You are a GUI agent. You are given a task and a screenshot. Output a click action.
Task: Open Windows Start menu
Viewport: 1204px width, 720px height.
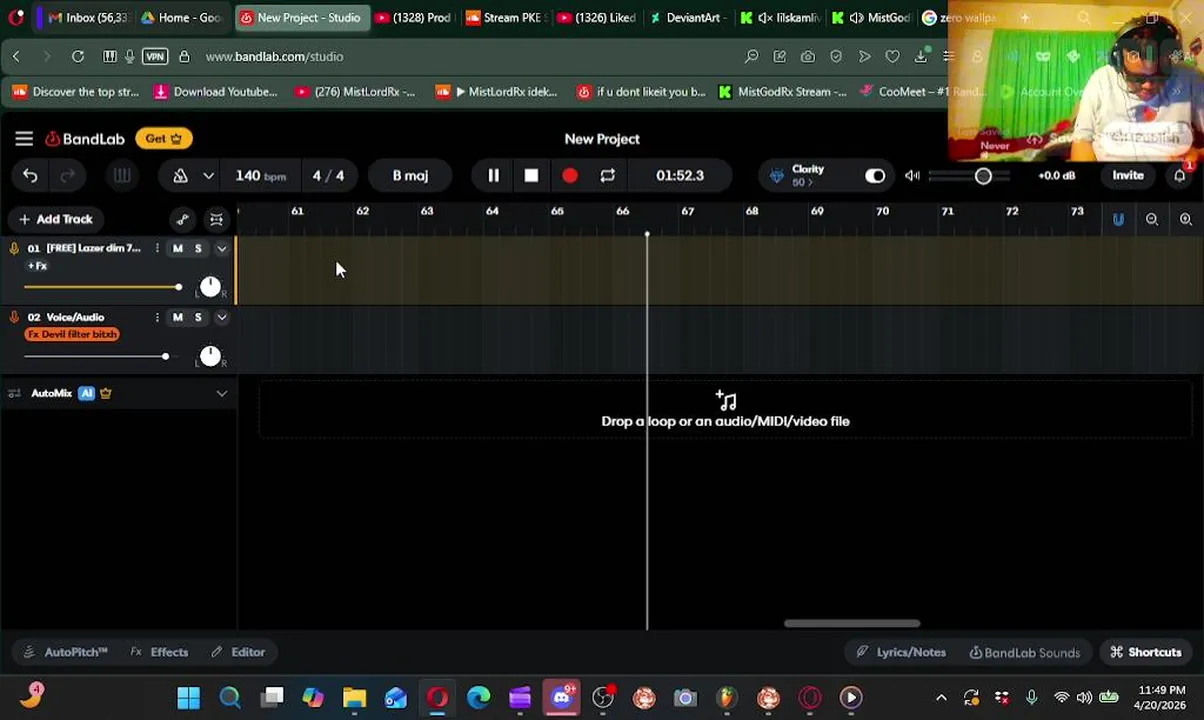pyautogui.click(x=188, y=698)
